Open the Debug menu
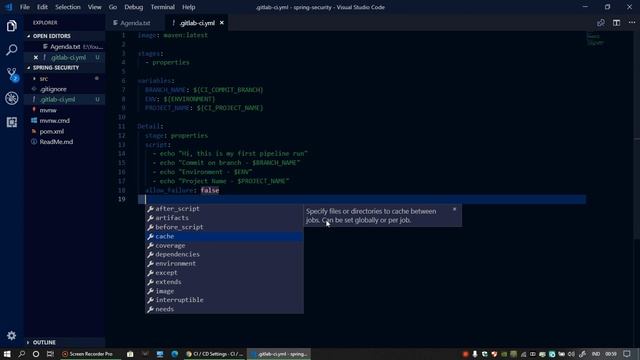This screenshot has width=640, height=360. pos(134,7)
